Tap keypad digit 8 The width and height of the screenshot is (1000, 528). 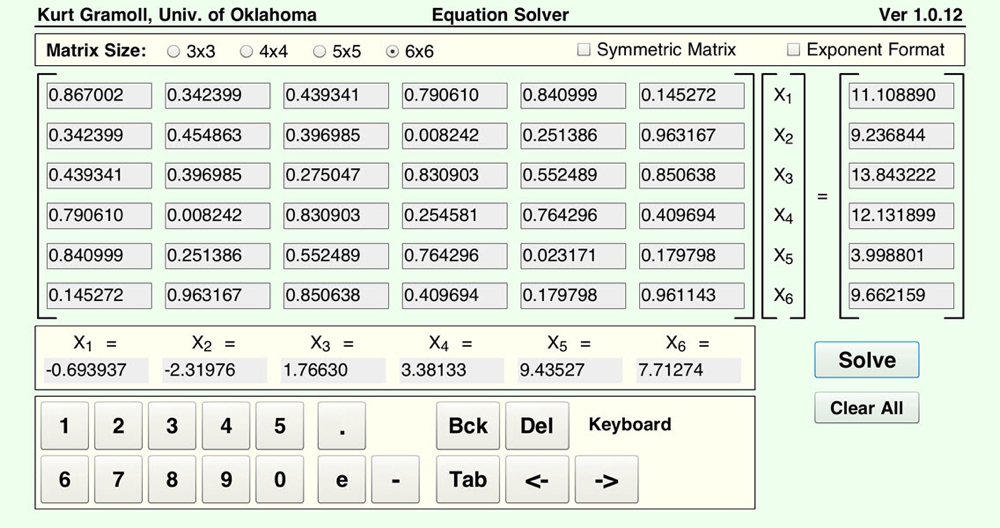pos(172,479)
